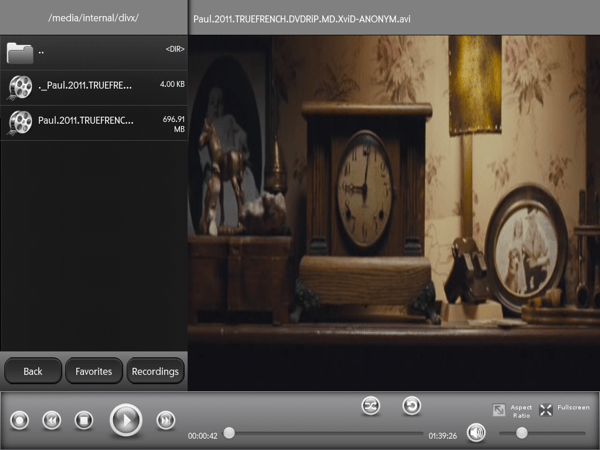
Task: Click the Aspect Ratio icon
Action: point(499,410)
